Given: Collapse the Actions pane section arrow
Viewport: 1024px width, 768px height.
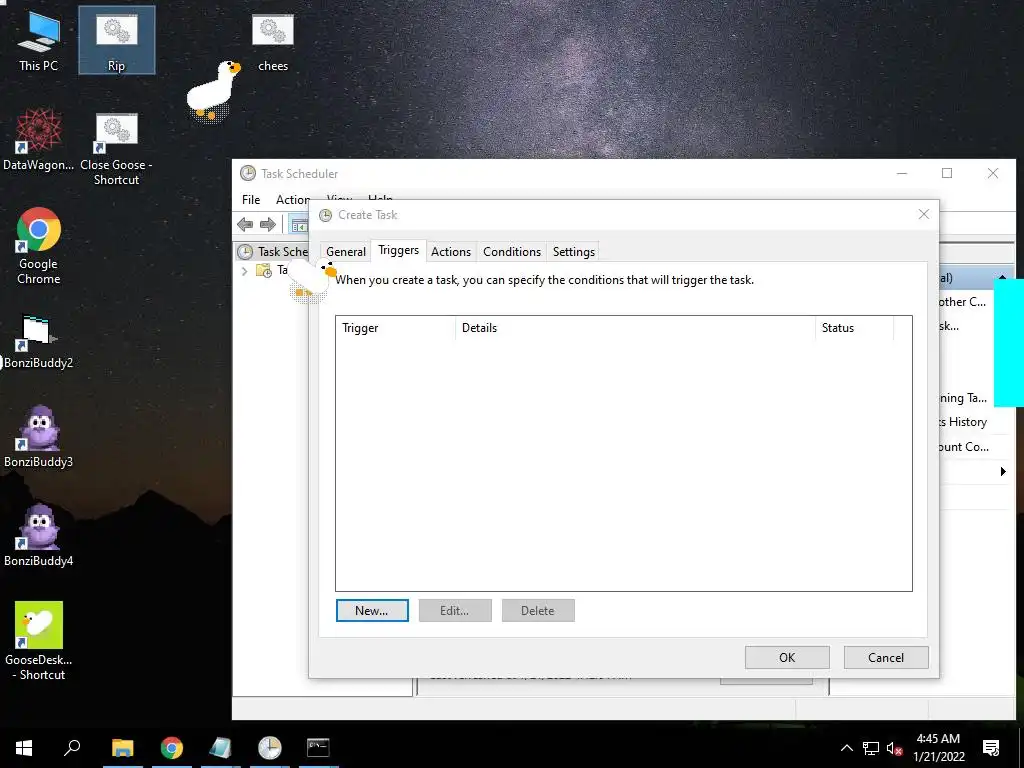Looking at the screenshot, I should pyautogui.click(x=1002, y=278).
